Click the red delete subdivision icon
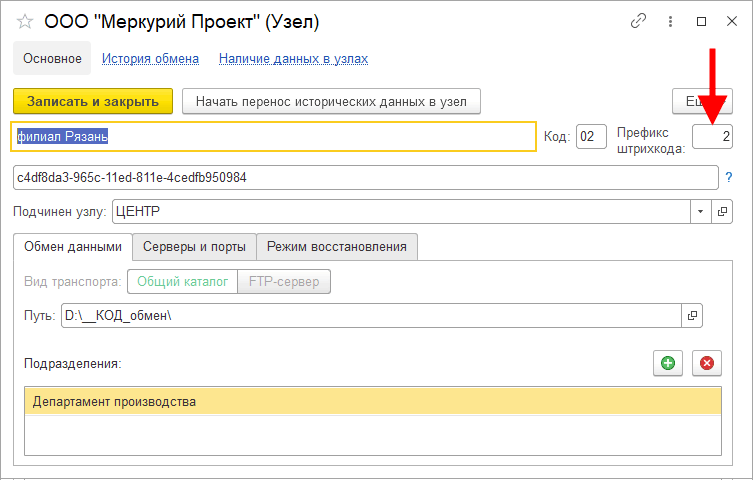Viewport: 753px width, 480px height. tap(707, 363)
